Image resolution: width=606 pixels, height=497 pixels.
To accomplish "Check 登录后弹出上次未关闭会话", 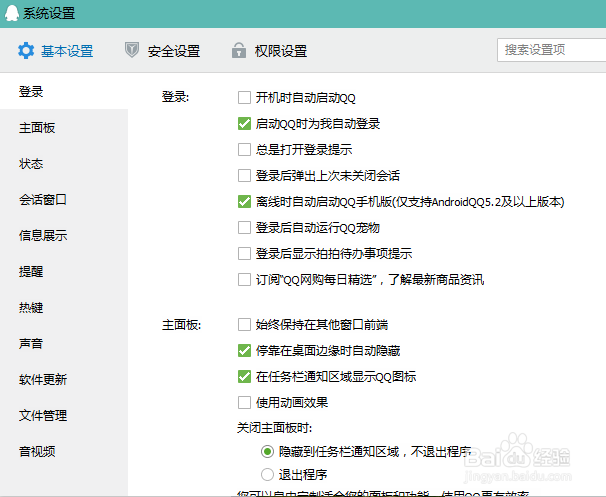I will click(x=244, y=175).
